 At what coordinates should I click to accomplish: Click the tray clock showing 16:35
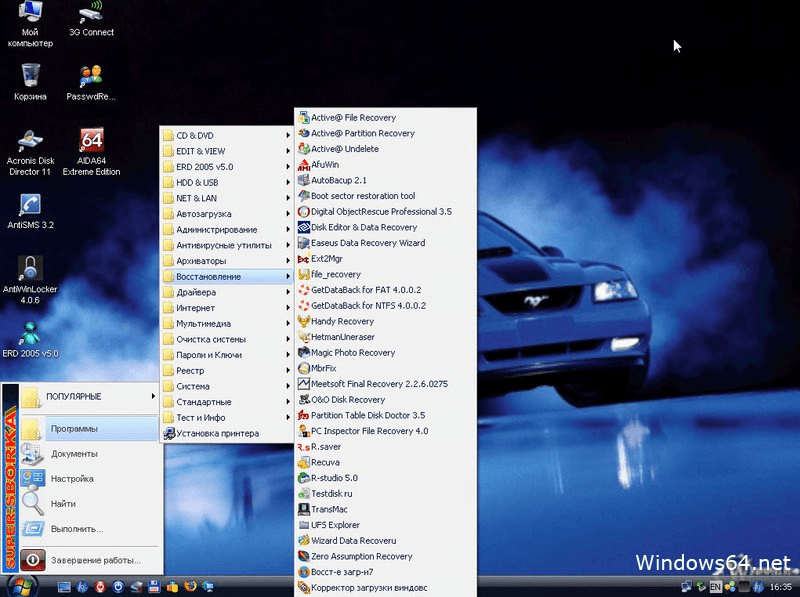click(780, 587)
